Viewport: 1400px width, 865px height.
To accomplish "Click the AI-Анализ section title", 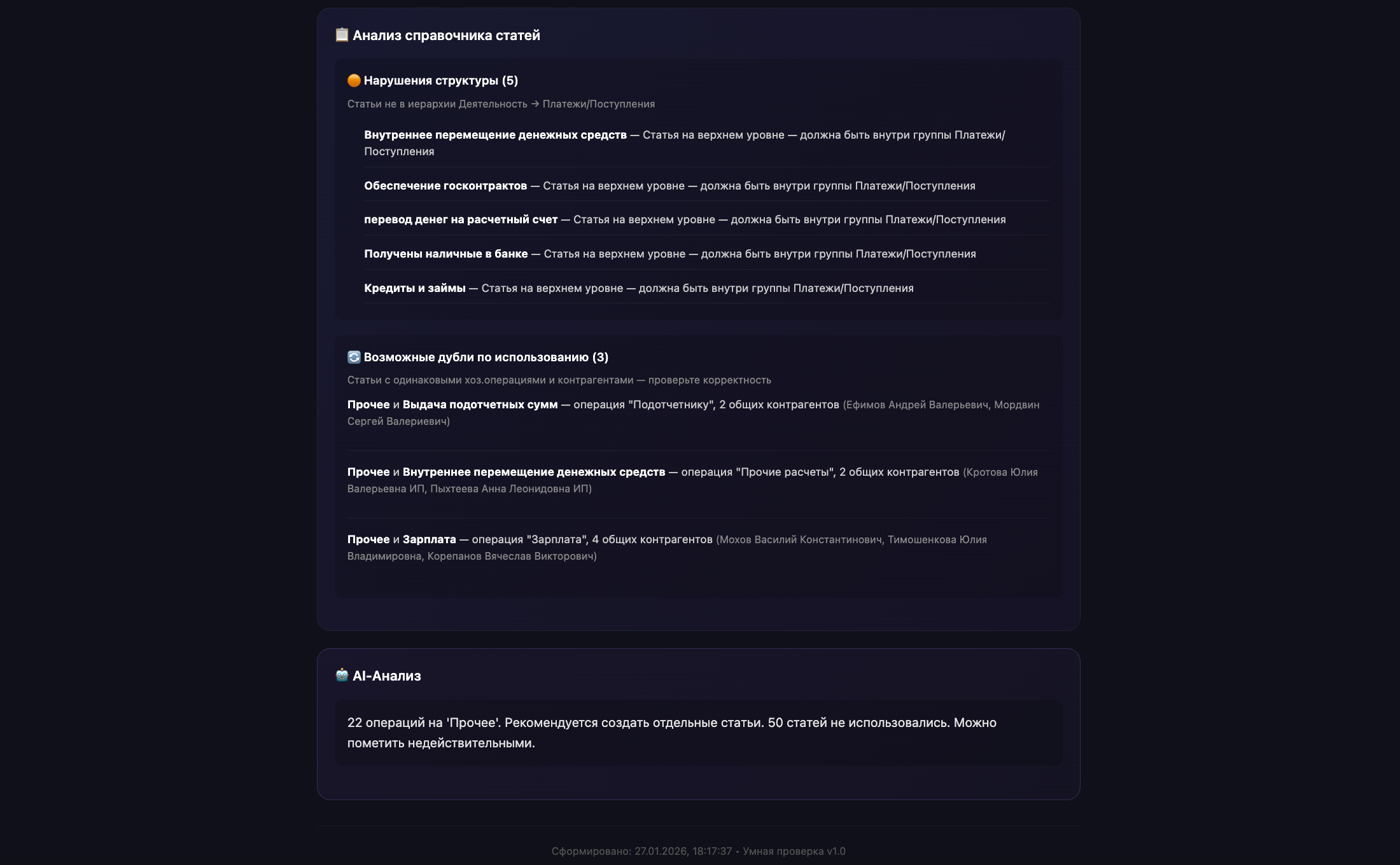I will tap(386, 676).
